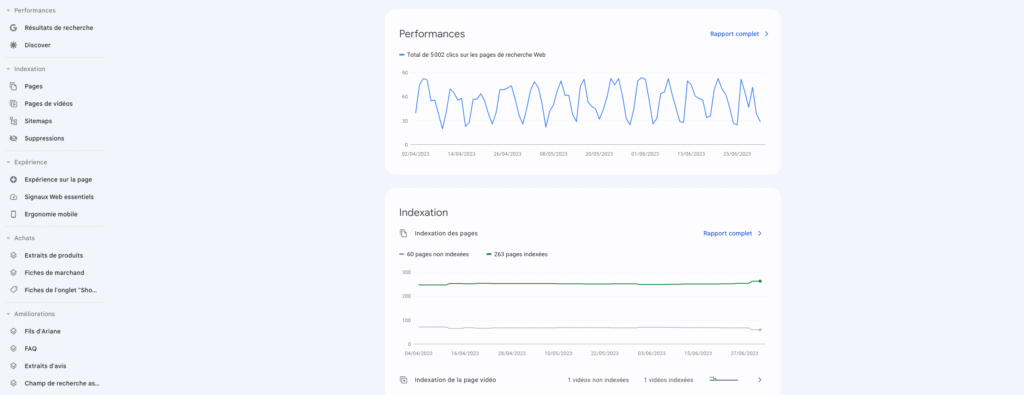Open the video indexing row chevron
The width and height of the screenshot is (1024, 395).
[760, 379]
